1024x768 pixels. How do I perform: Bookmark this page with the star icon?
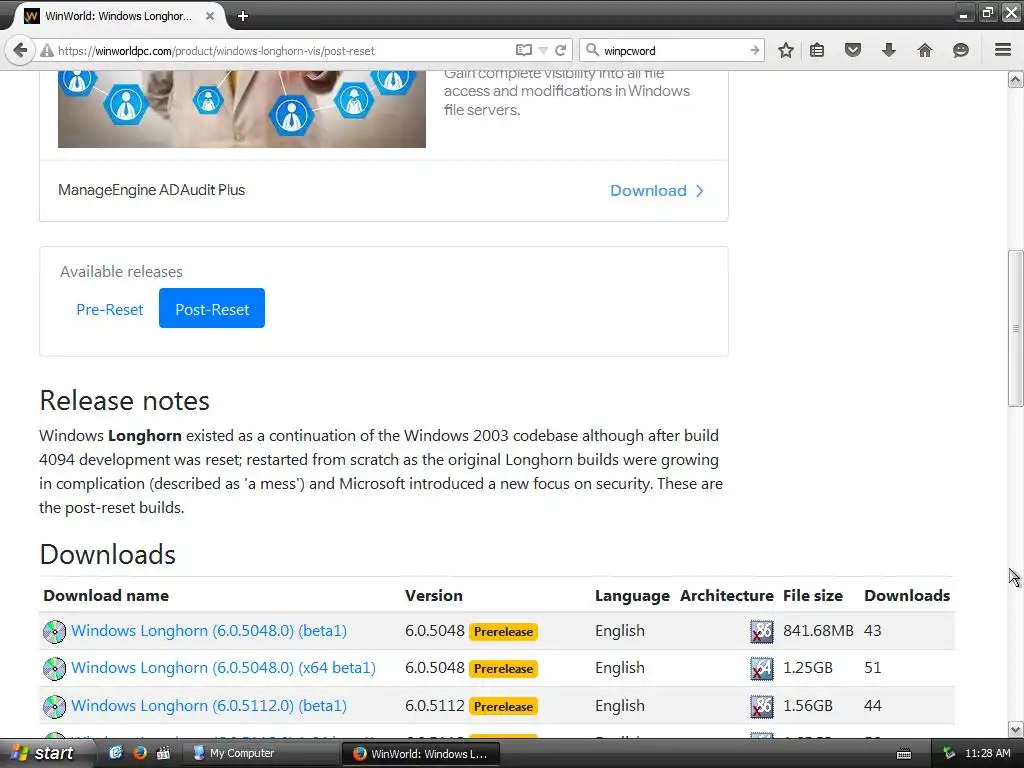(x=786, y=50)
